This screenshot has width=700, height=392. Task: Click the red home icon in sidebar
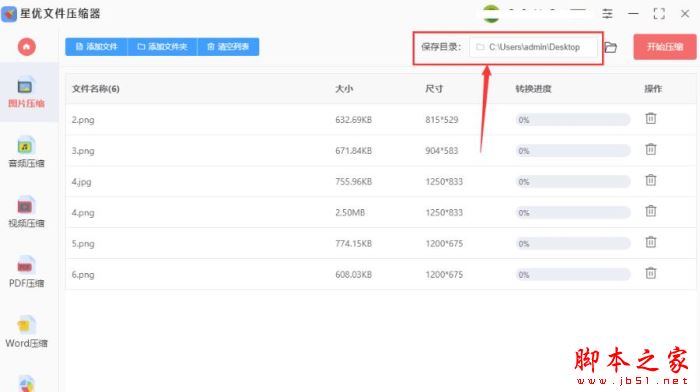26,46
